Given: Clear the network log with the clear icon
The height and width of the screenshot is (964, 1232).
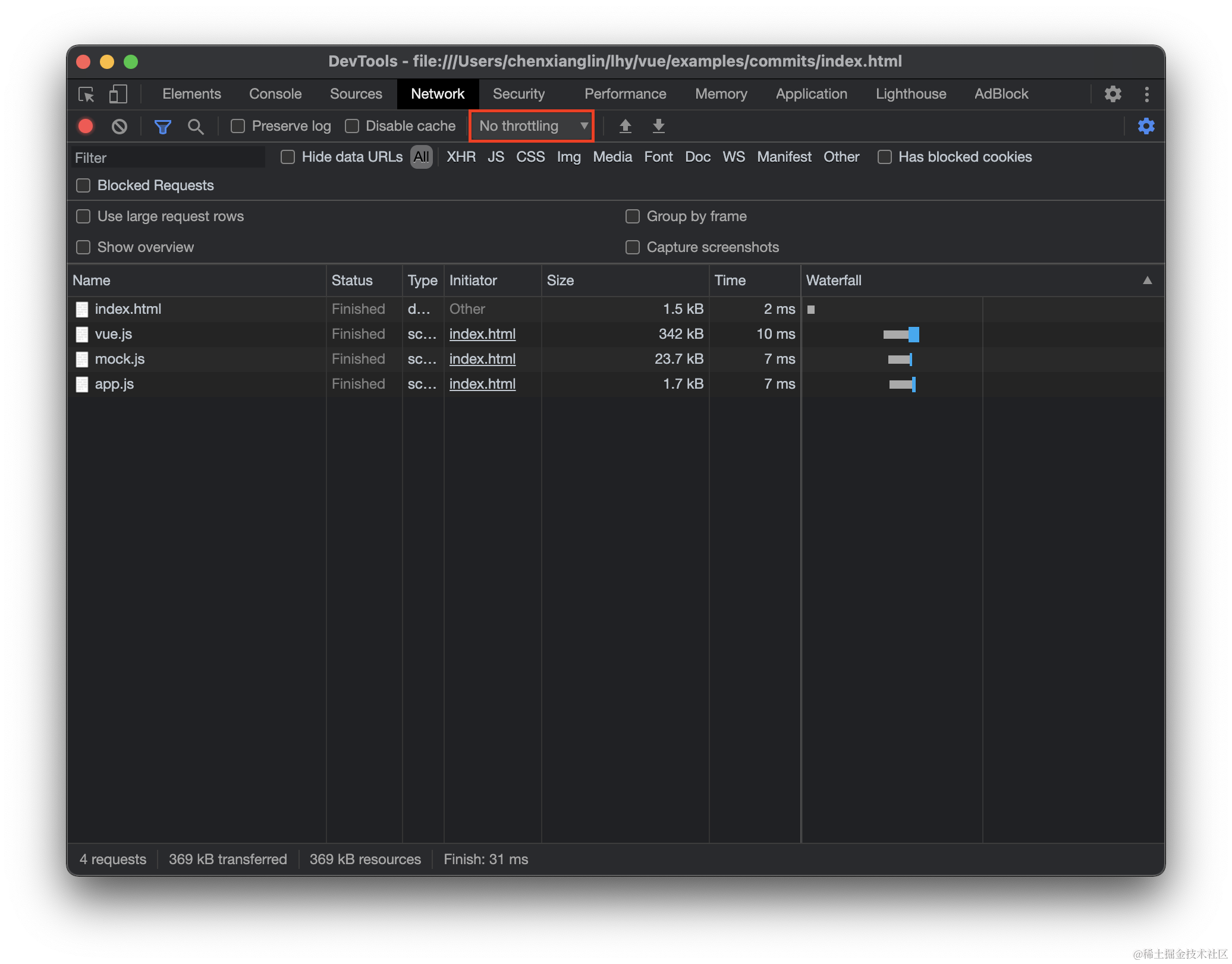Looking at the screenshot, I should [x=120, y=126].
